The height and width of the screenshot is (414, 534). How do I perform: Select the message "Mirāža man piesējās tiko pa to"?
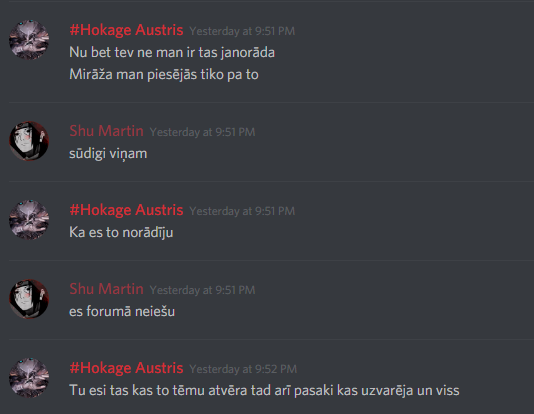[164, 75]
